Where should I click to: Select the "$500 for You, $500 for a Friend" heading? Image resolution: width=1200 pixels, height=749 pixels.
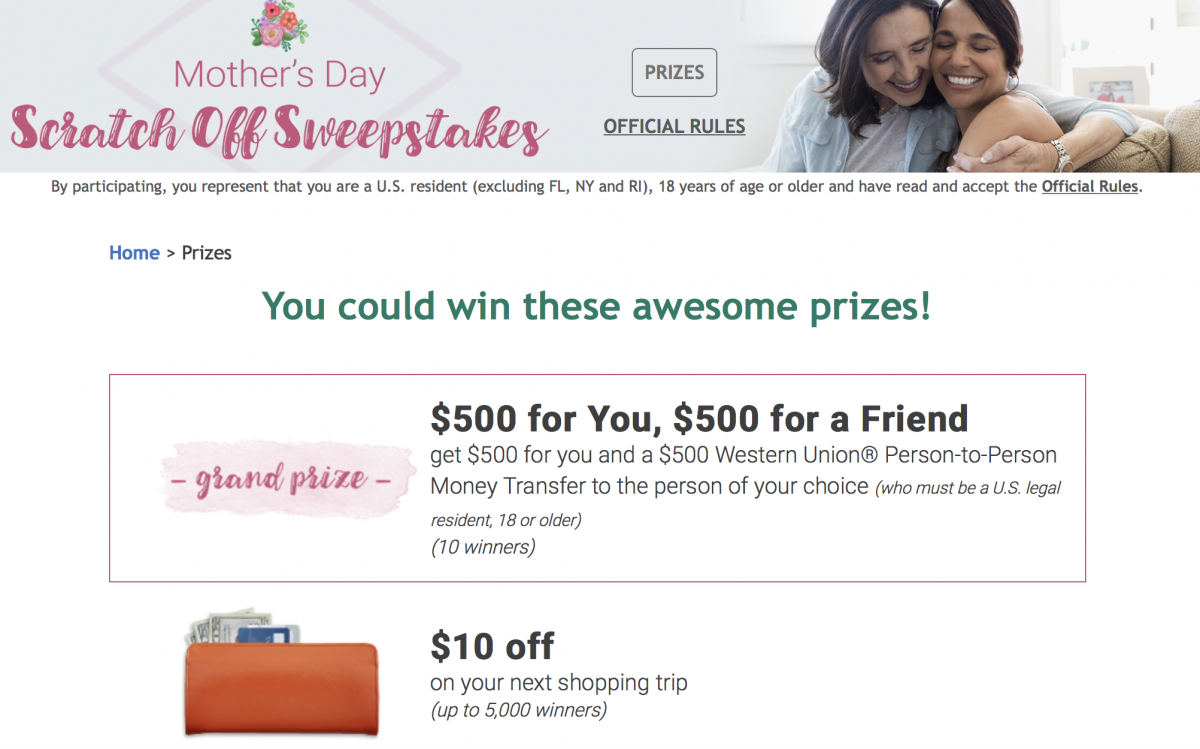[699, 418]
